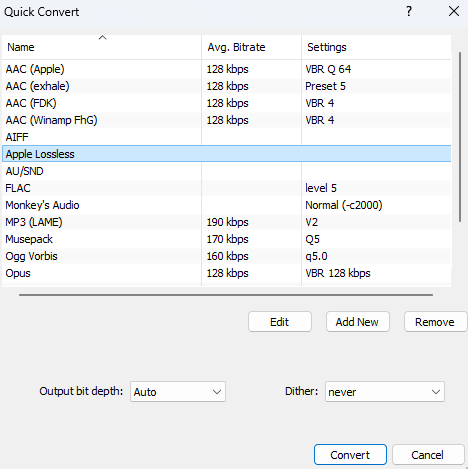Select the AAC (Apple) preset

pos(227,69)
